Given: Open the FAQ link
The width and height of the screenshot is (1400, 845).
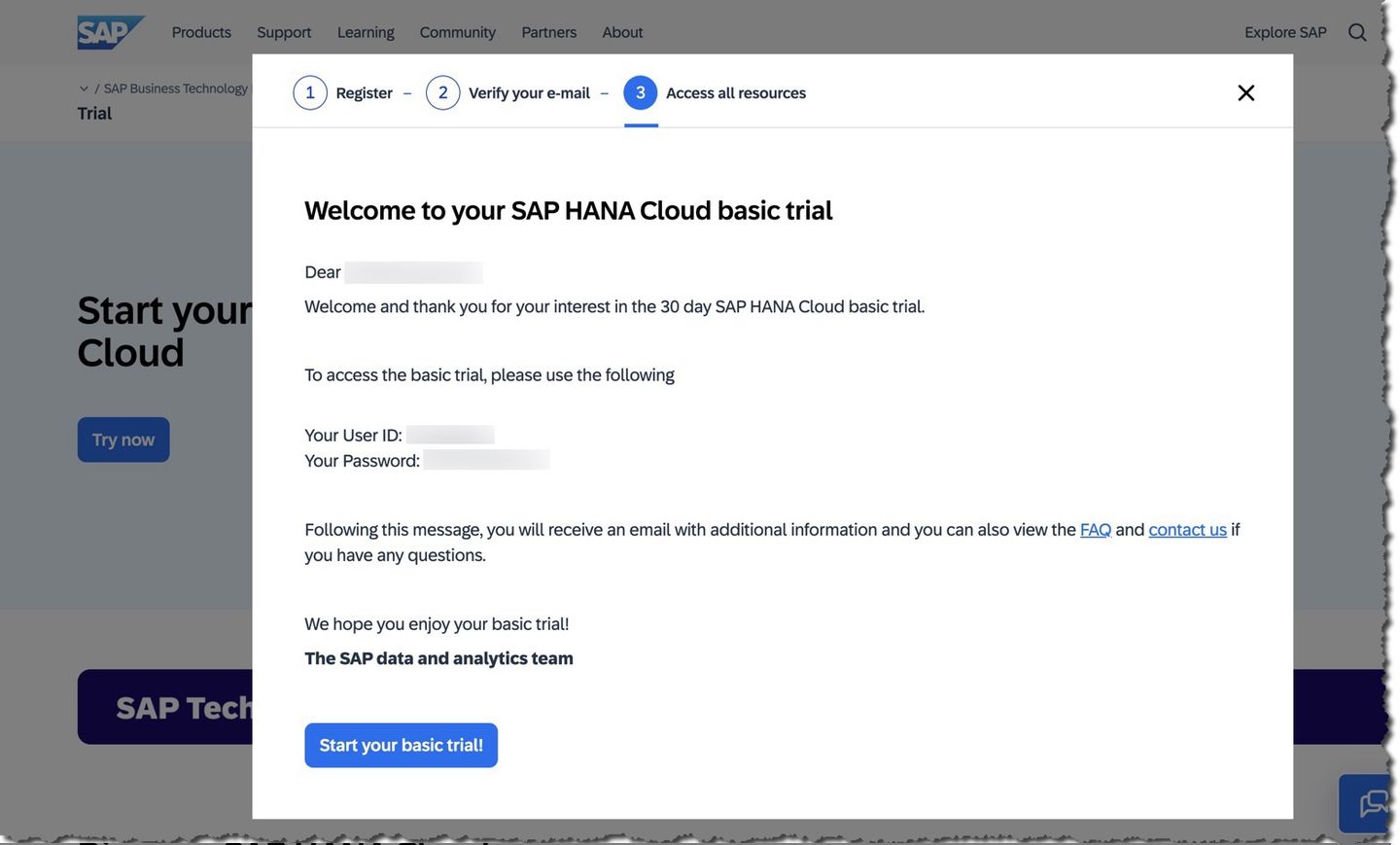Looking at the screenshot, I should (1096, 530).
